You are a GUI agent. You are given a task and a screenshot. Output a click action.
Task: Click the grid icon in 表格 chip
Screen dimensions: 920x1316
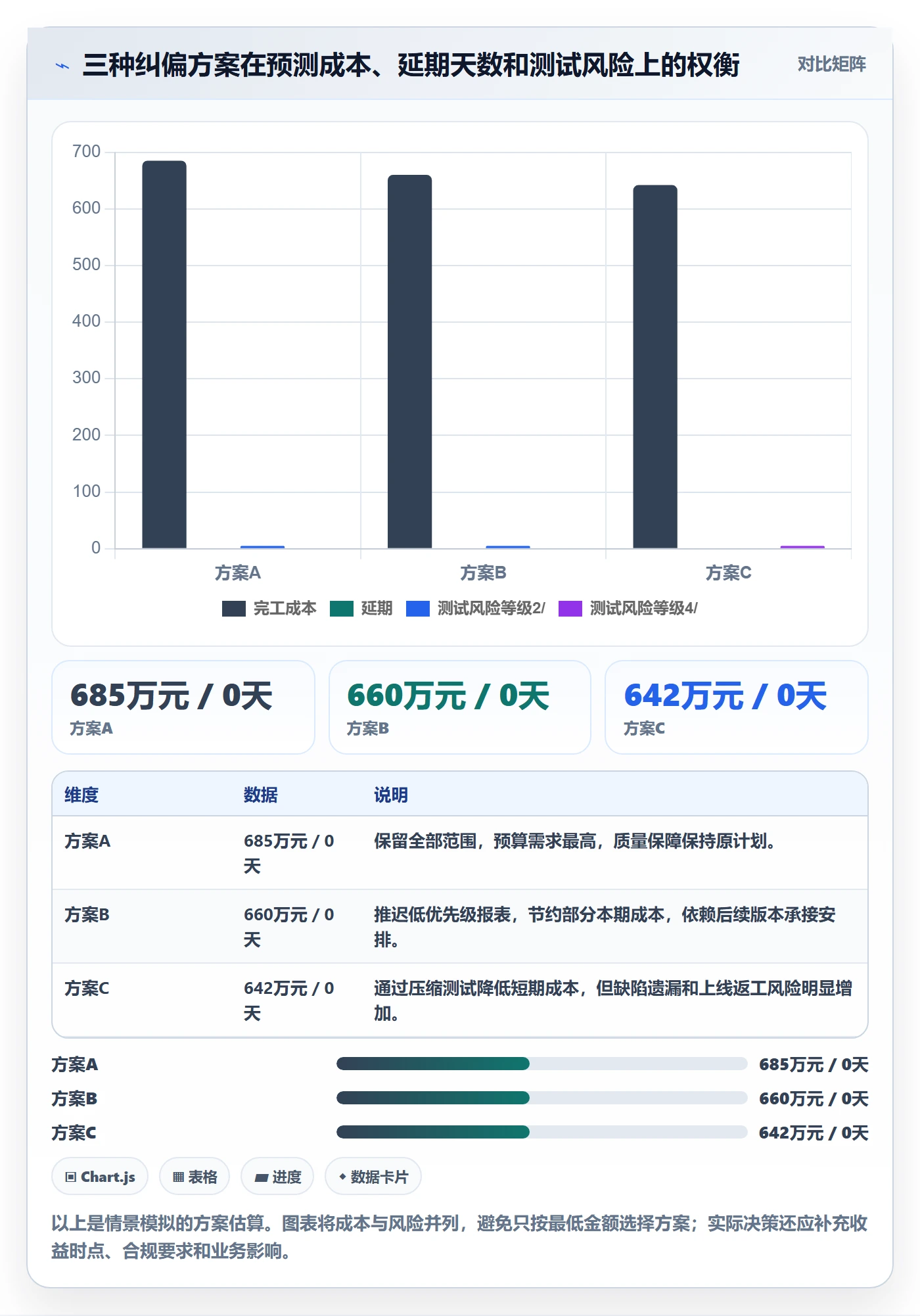(178, 1177)
